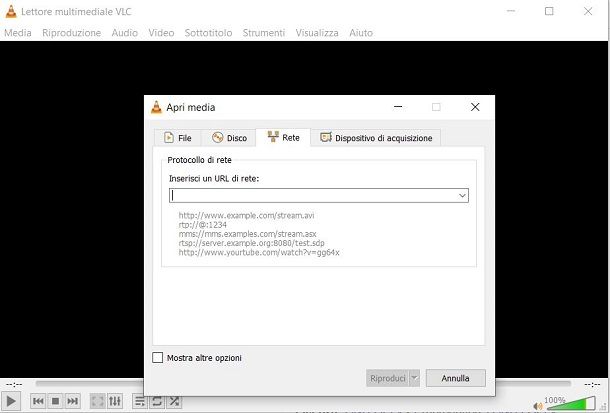Minimize the Apri media dialog
This screenshot has width=610, height=413.
click(x=398, y=107)
